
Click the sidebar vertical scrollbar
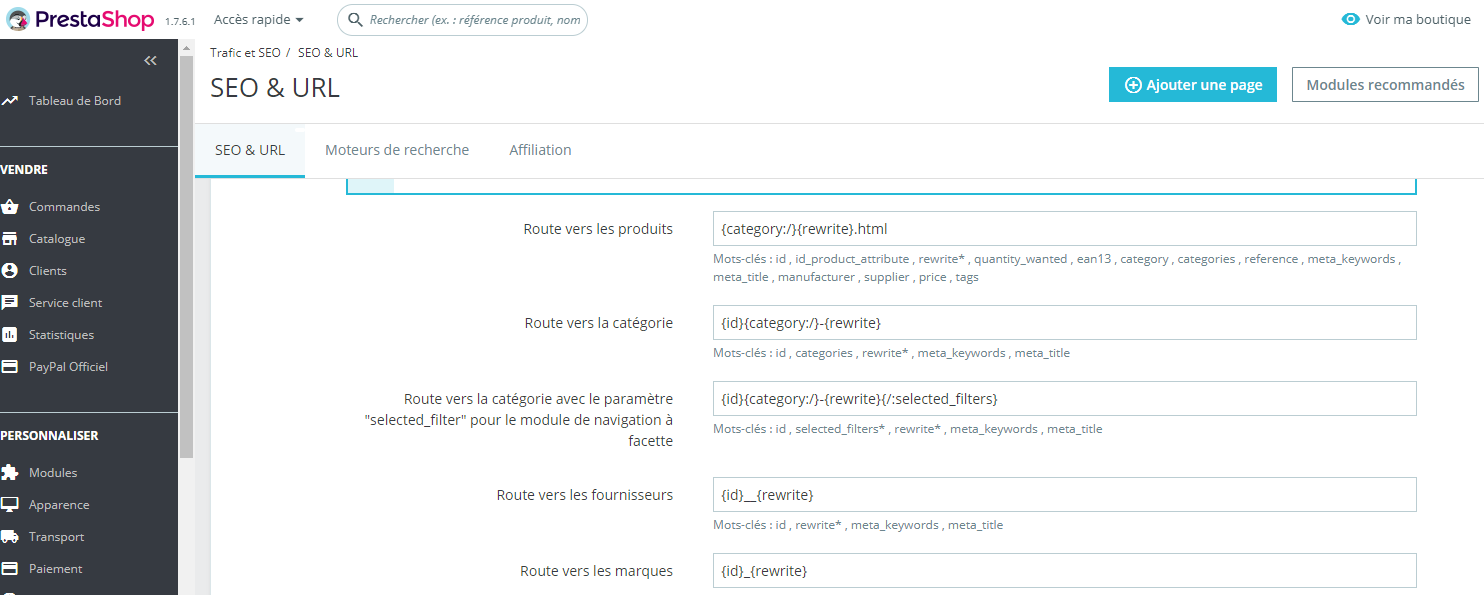point(186,250)
